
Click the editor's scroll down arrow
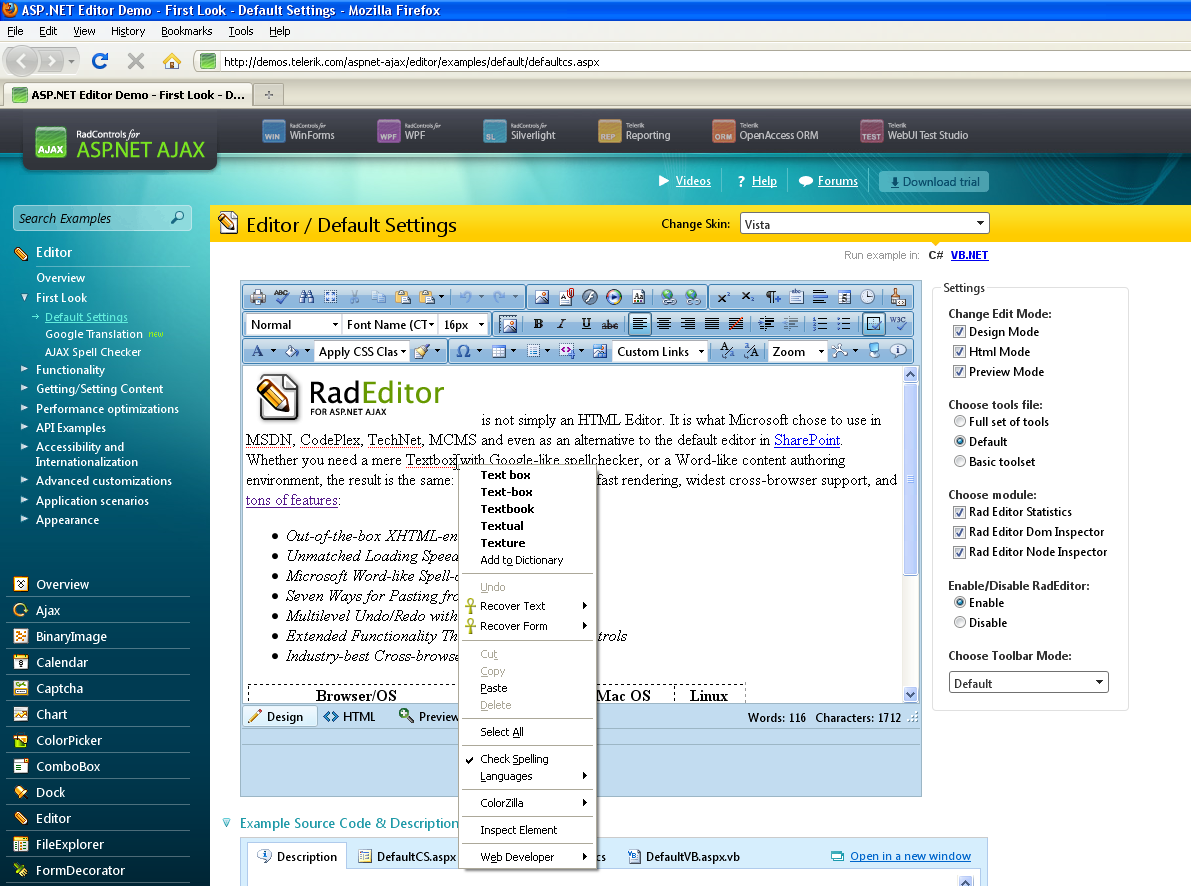911,694
